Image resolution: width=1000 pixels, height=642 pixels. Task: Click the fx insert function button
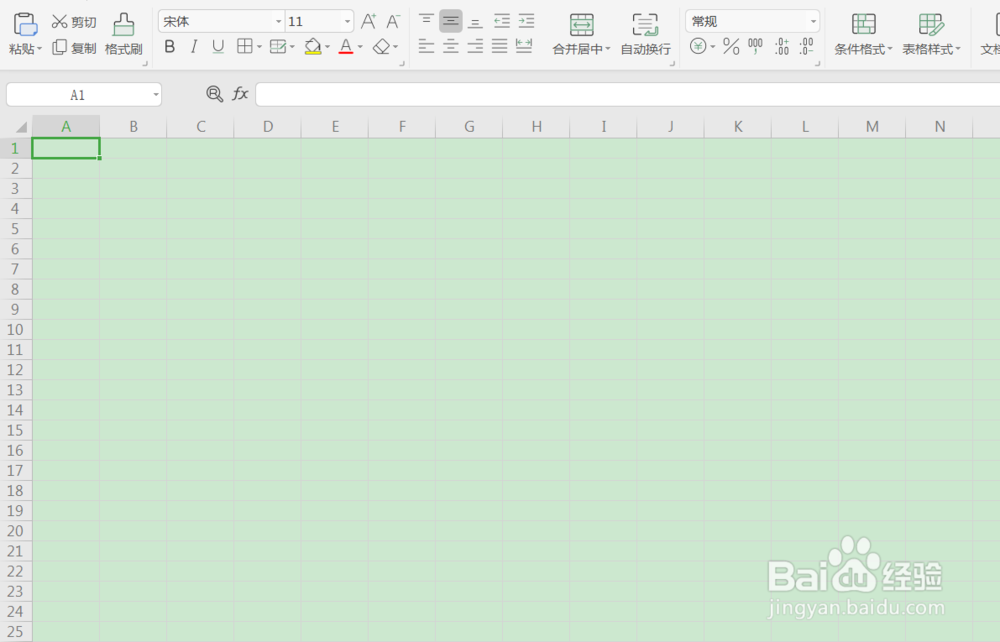pyautogui.click(x=240, y=94)
